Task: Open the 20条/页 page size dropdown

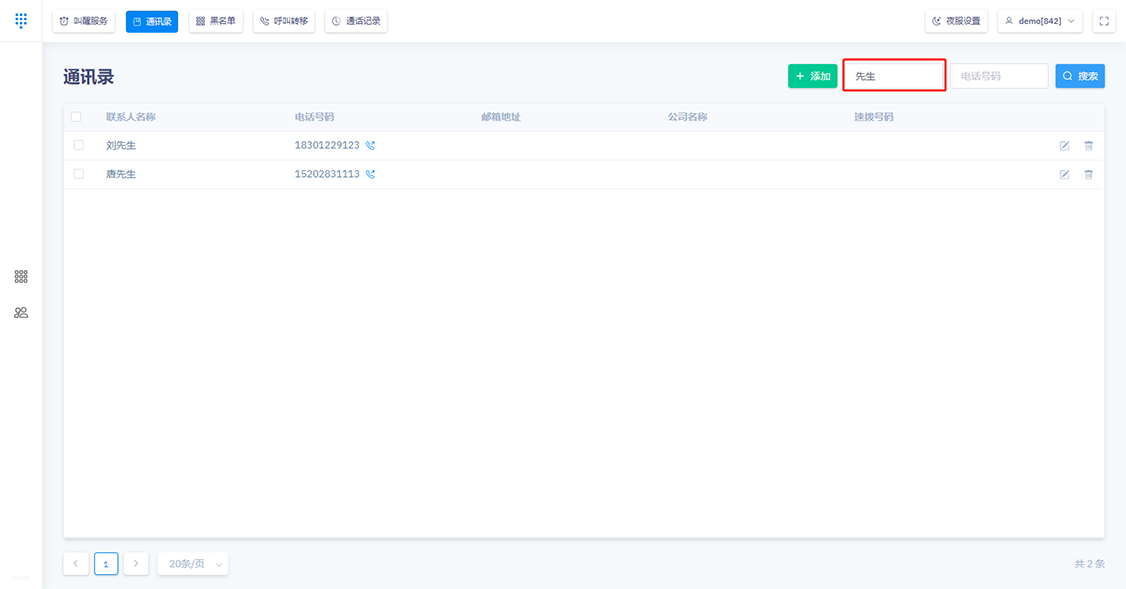Action: coord(192,564)
